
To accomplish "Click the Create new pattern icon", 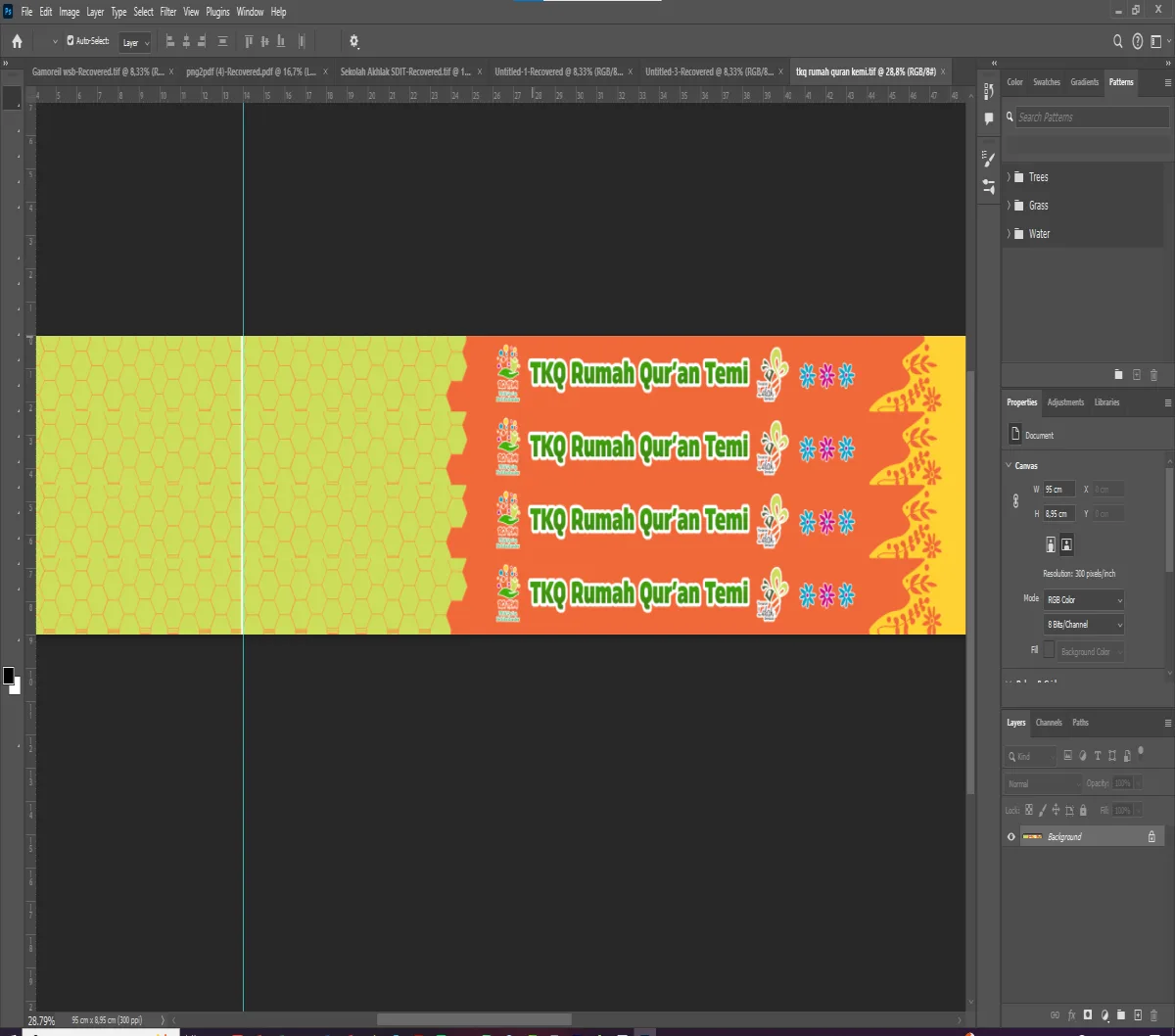I will pyautogui.click(x=1137, y=374).
